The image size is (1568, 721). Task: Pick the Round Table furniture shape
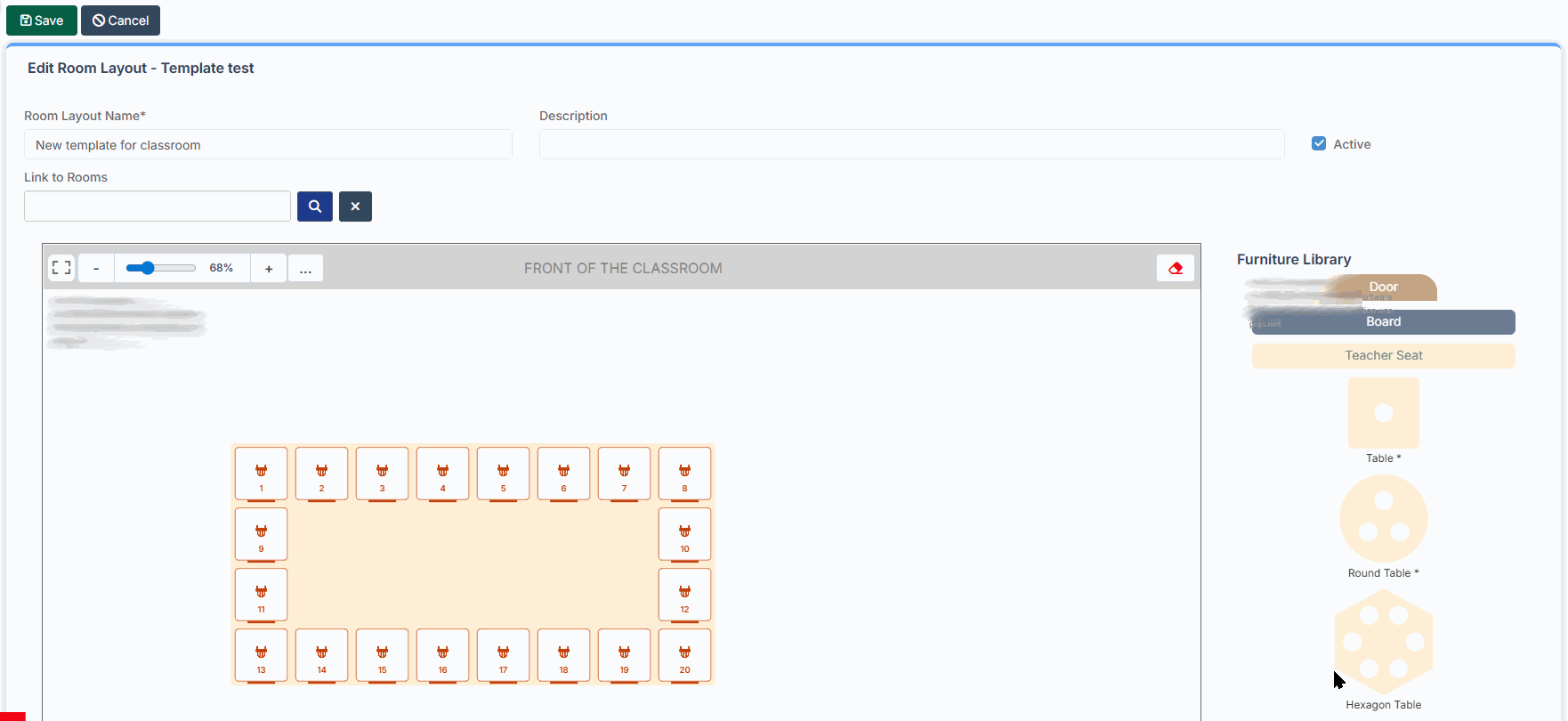[x=1383, y=519]
